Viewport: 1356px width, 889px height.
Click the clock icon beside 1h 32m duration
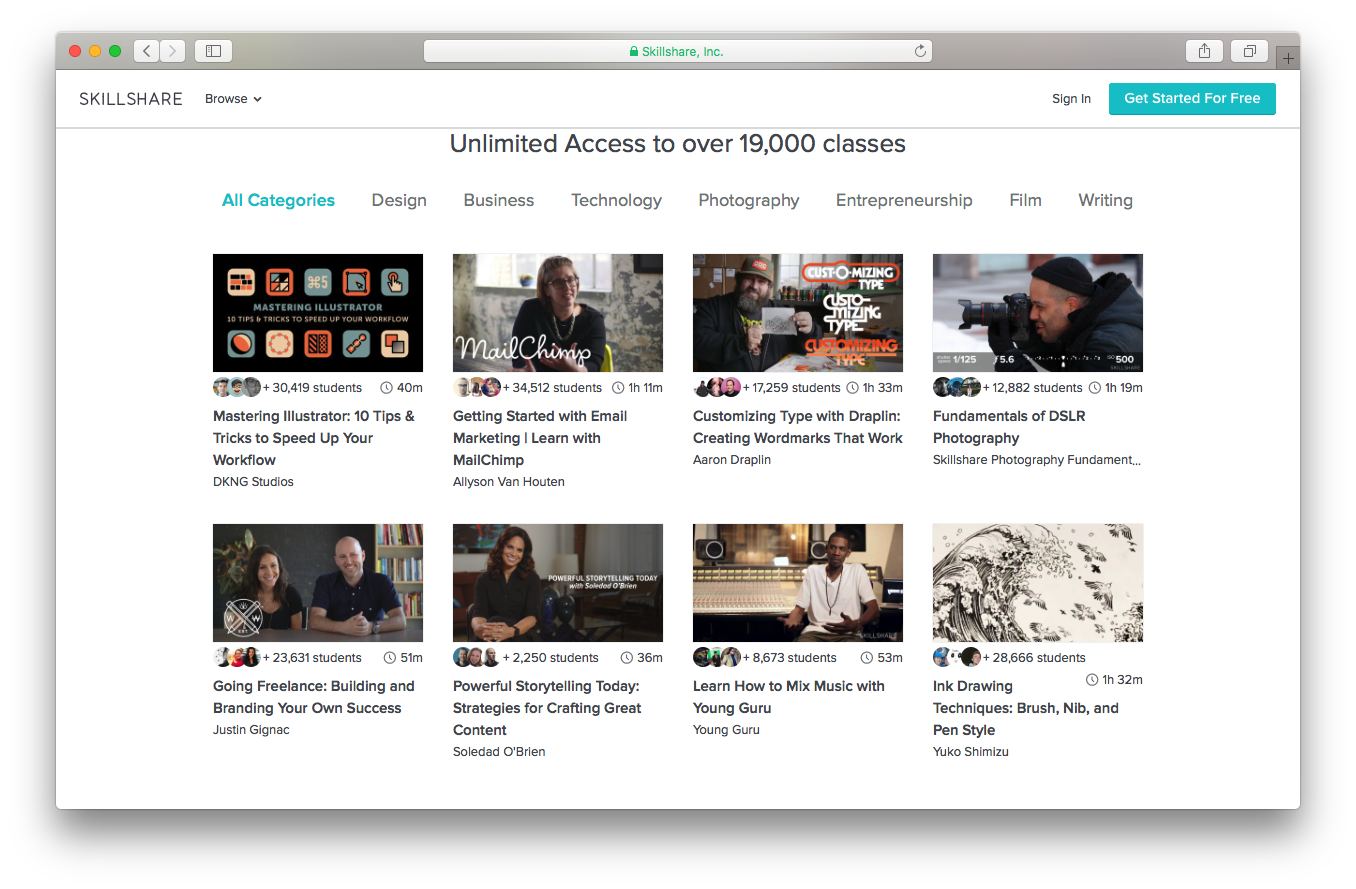(1092, 680)
